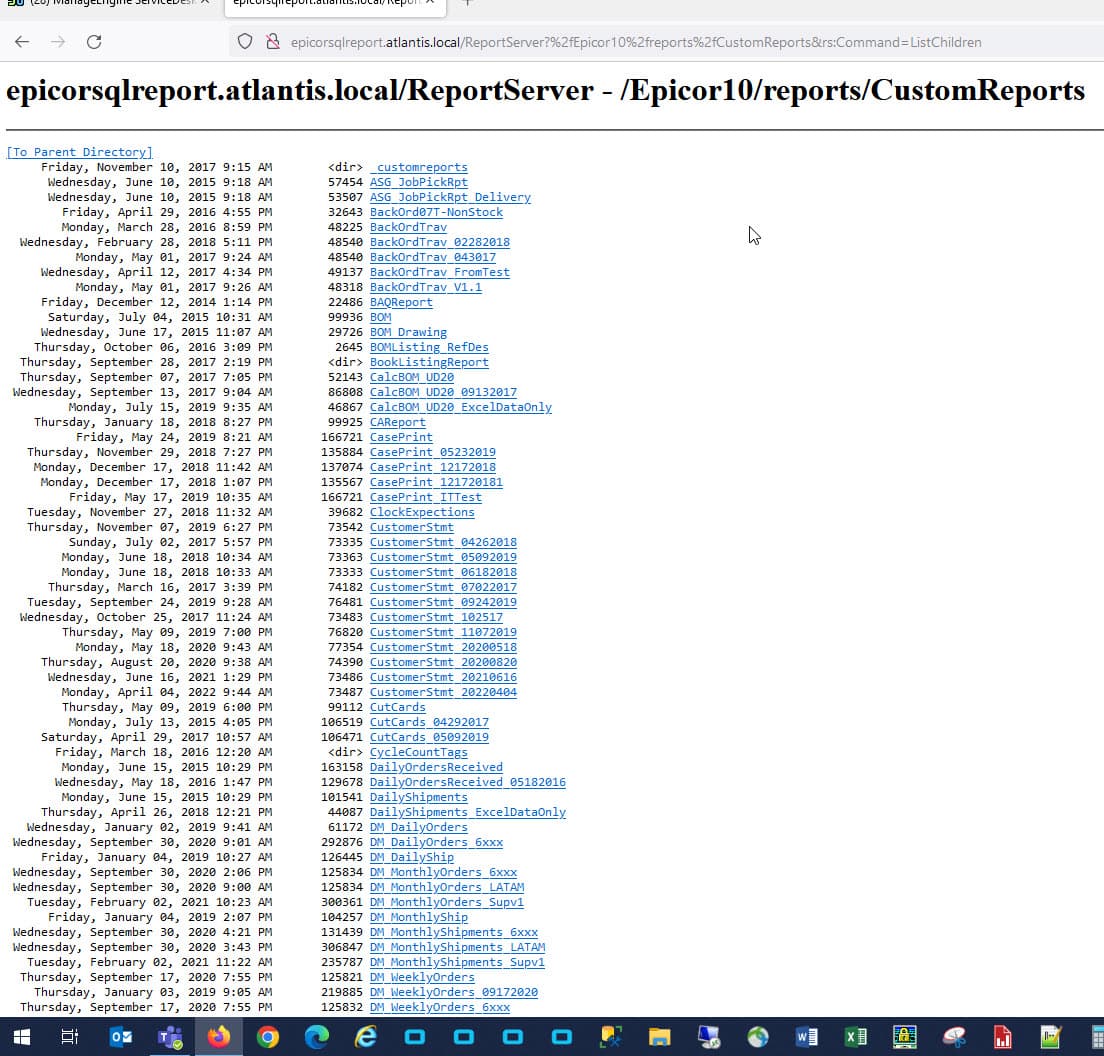Open the DM_MonthlyOrders_LATAM report
The image size is (1104, 1056).
click(447, 887)
